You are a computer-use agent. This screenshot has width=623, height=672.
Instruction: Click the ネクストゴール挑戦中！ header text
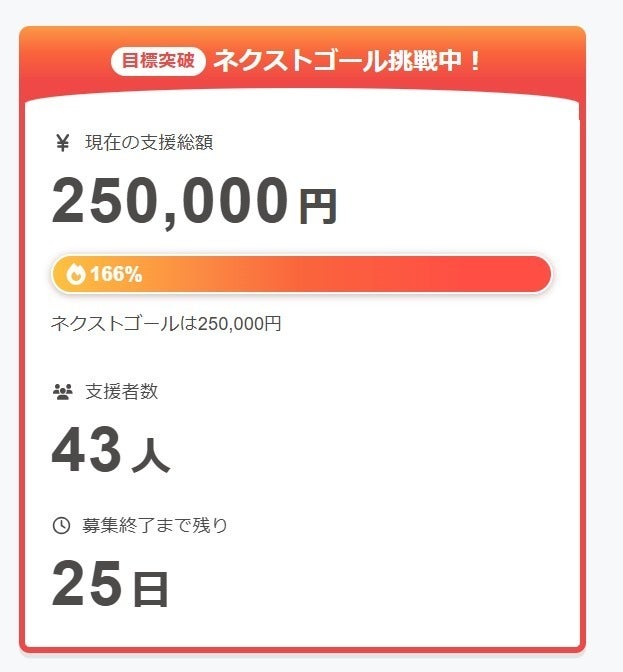pos(347,61)
